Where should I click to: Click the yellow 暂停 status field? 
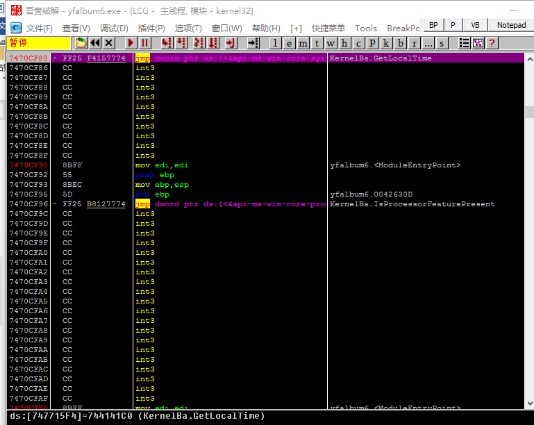[38, 43]
